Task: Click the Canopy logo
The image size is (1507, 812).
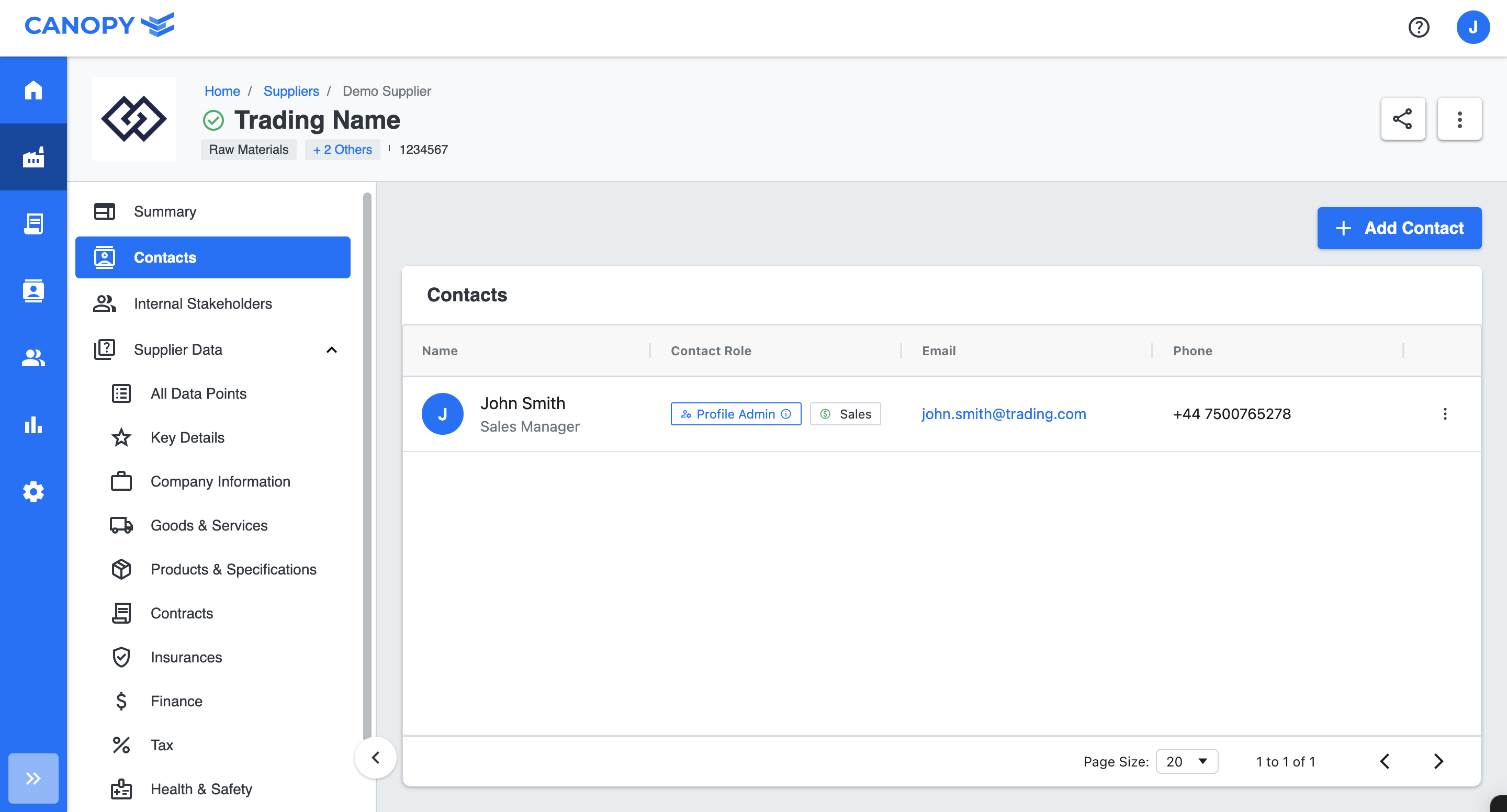Action: click(99, 25)
